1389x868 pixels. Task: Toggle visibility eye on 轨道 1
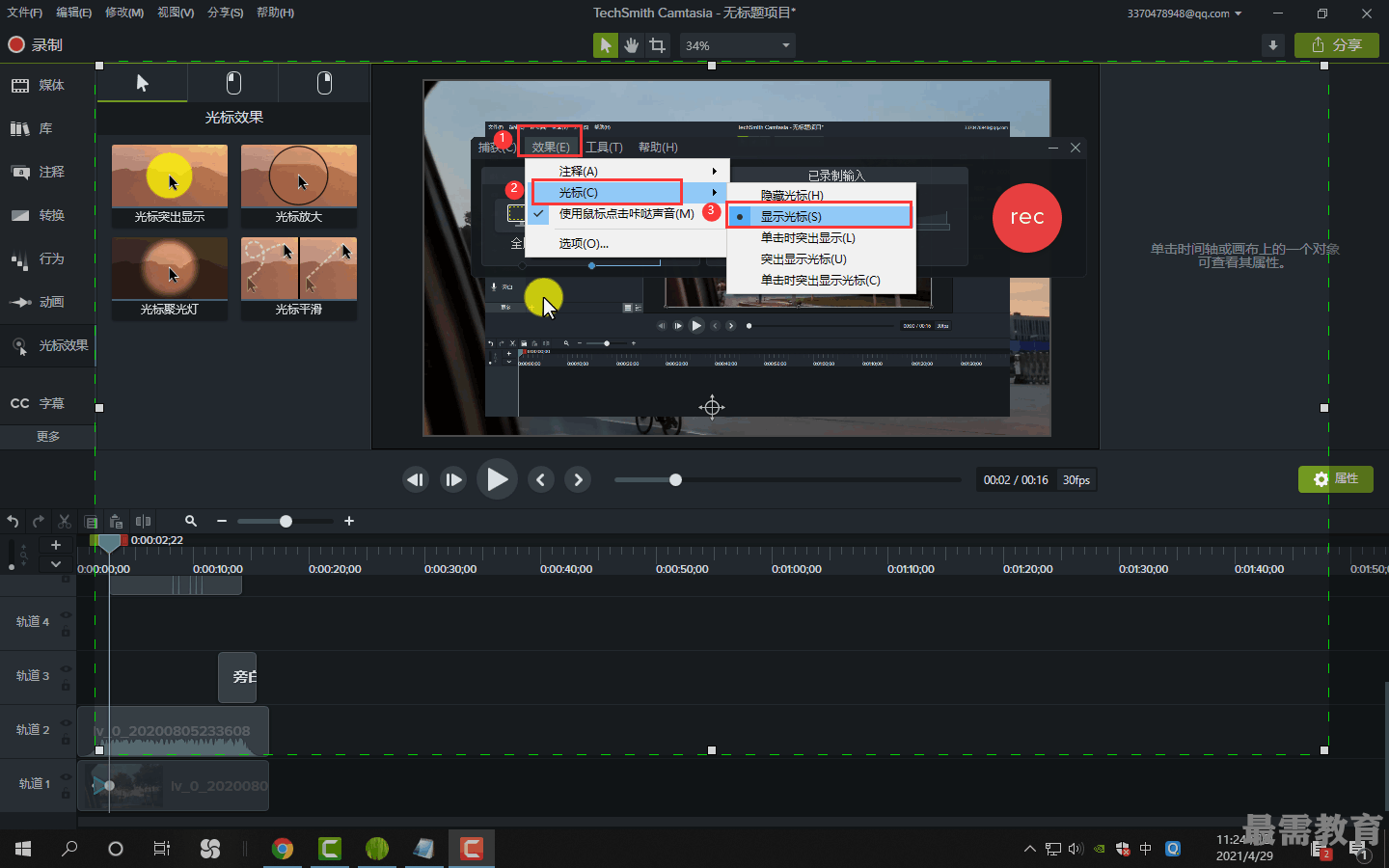point(66,777)
